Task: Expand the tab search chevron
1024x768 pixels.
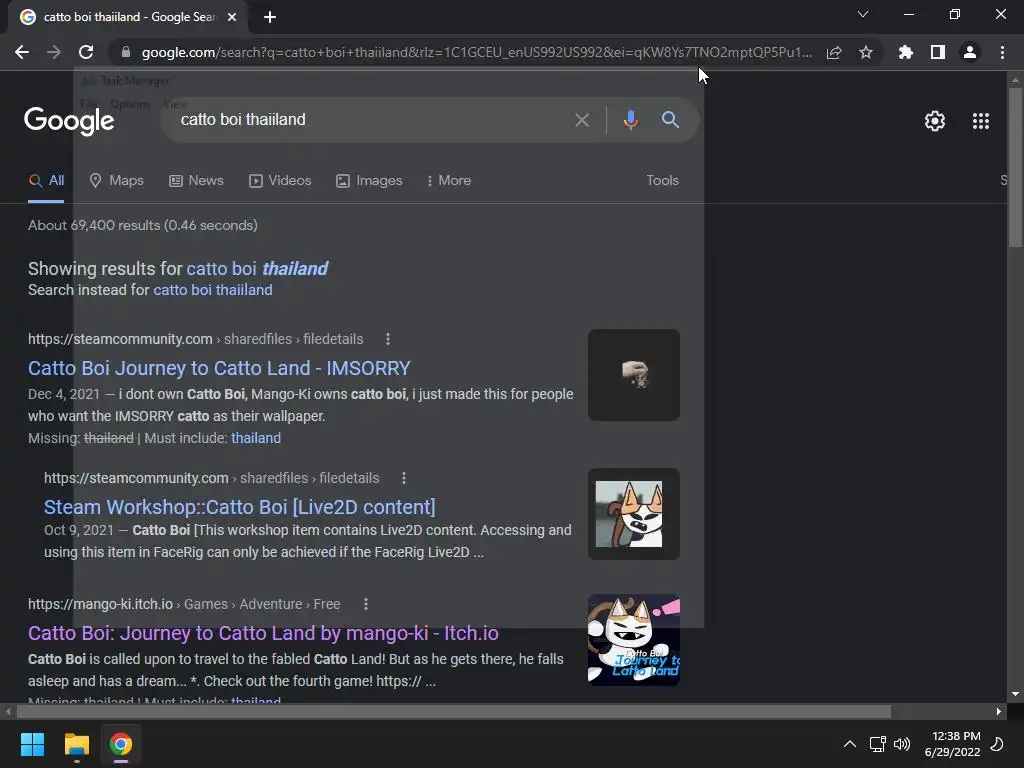Action: point(863,14)
